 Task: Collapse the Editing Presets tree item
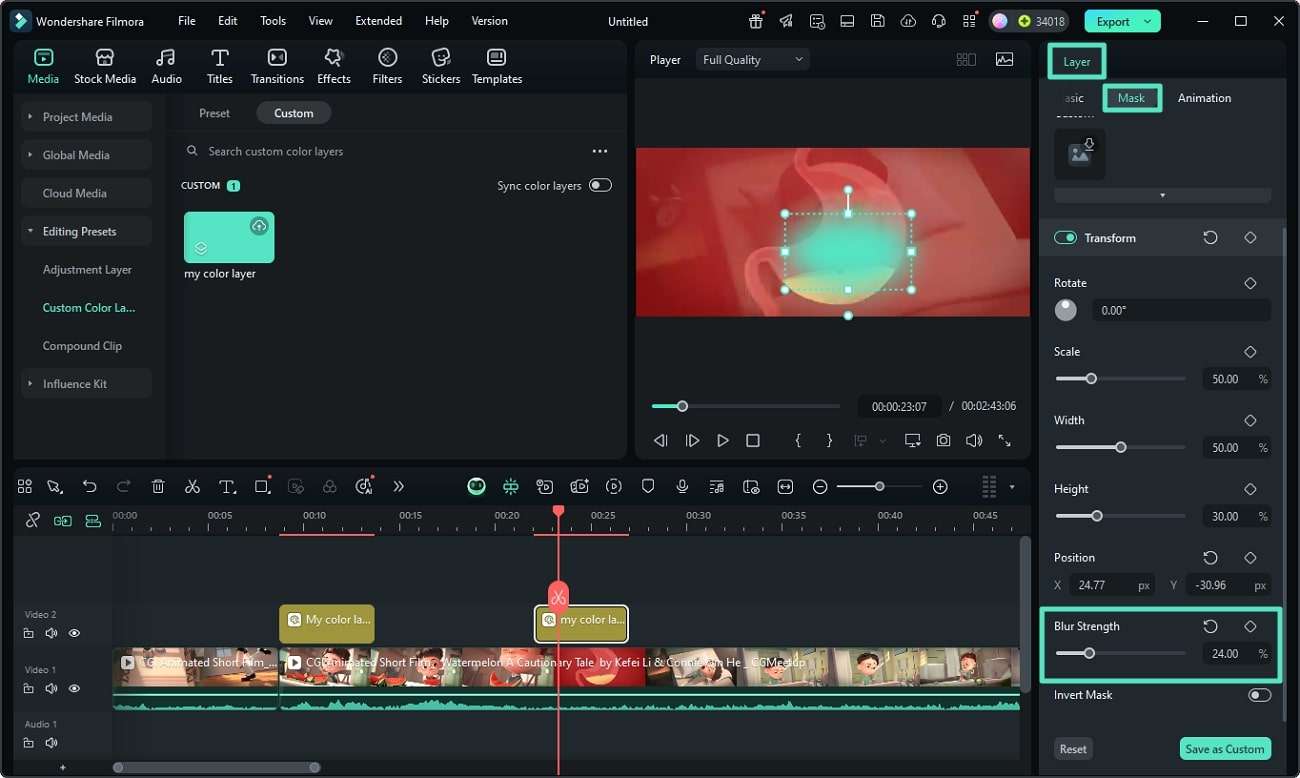click(30, 231)
